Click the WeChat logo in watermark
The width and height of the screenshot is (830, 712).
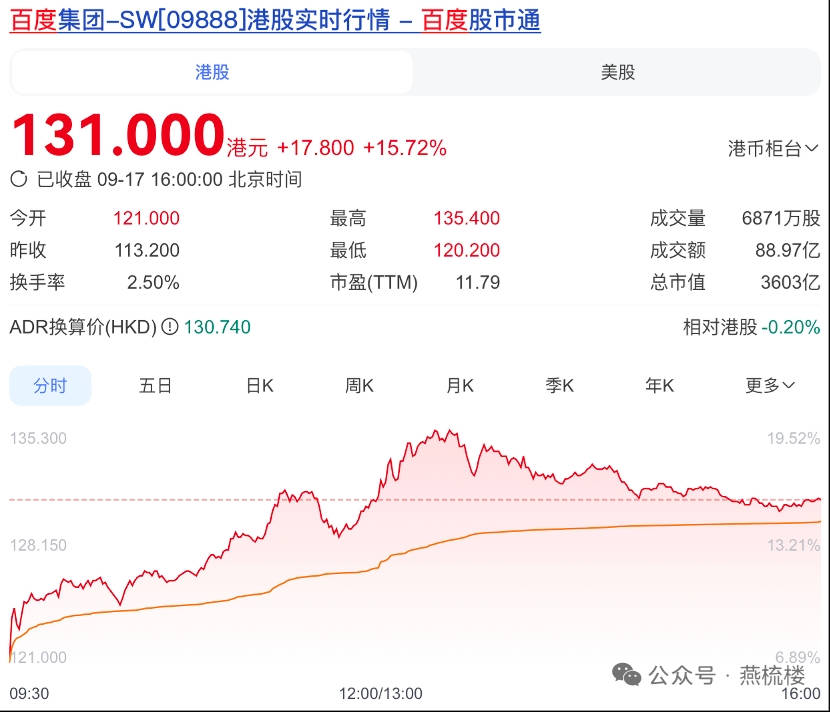[628, 675]
